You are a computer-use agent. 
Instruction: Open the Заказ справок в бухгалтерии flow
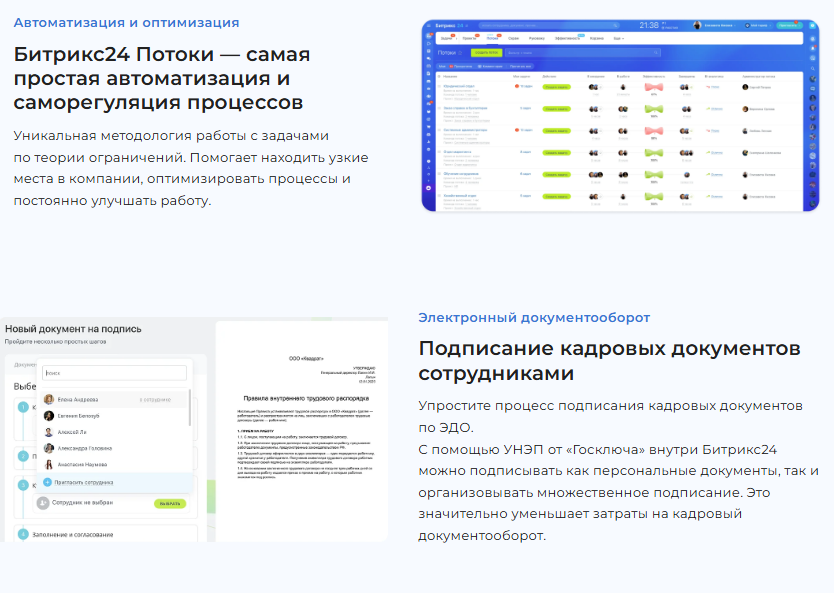pyautogui.click(x=465, y=108)
